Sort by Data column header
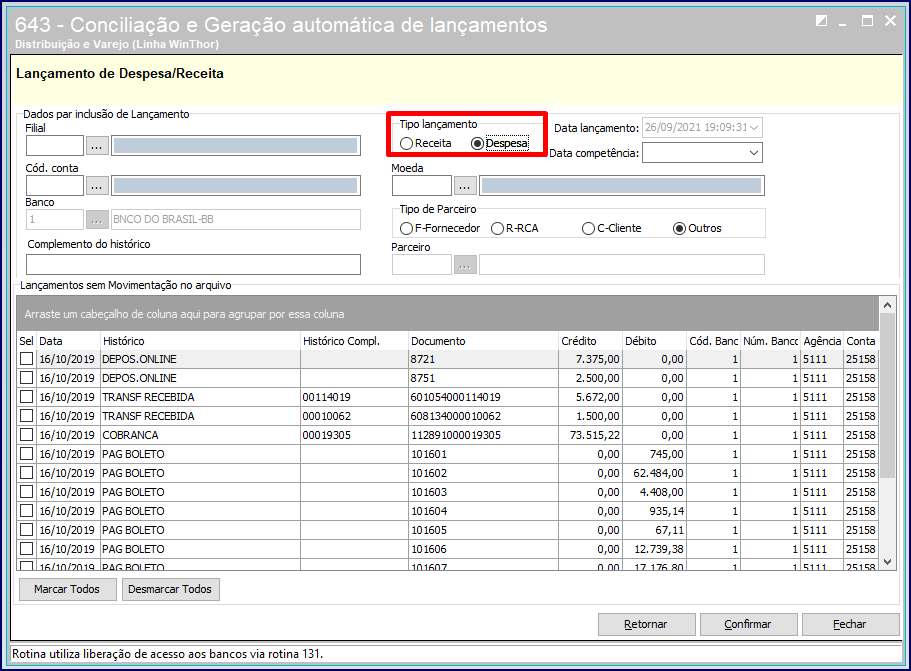This screenshot has height=671, width=911. [69, 341]
